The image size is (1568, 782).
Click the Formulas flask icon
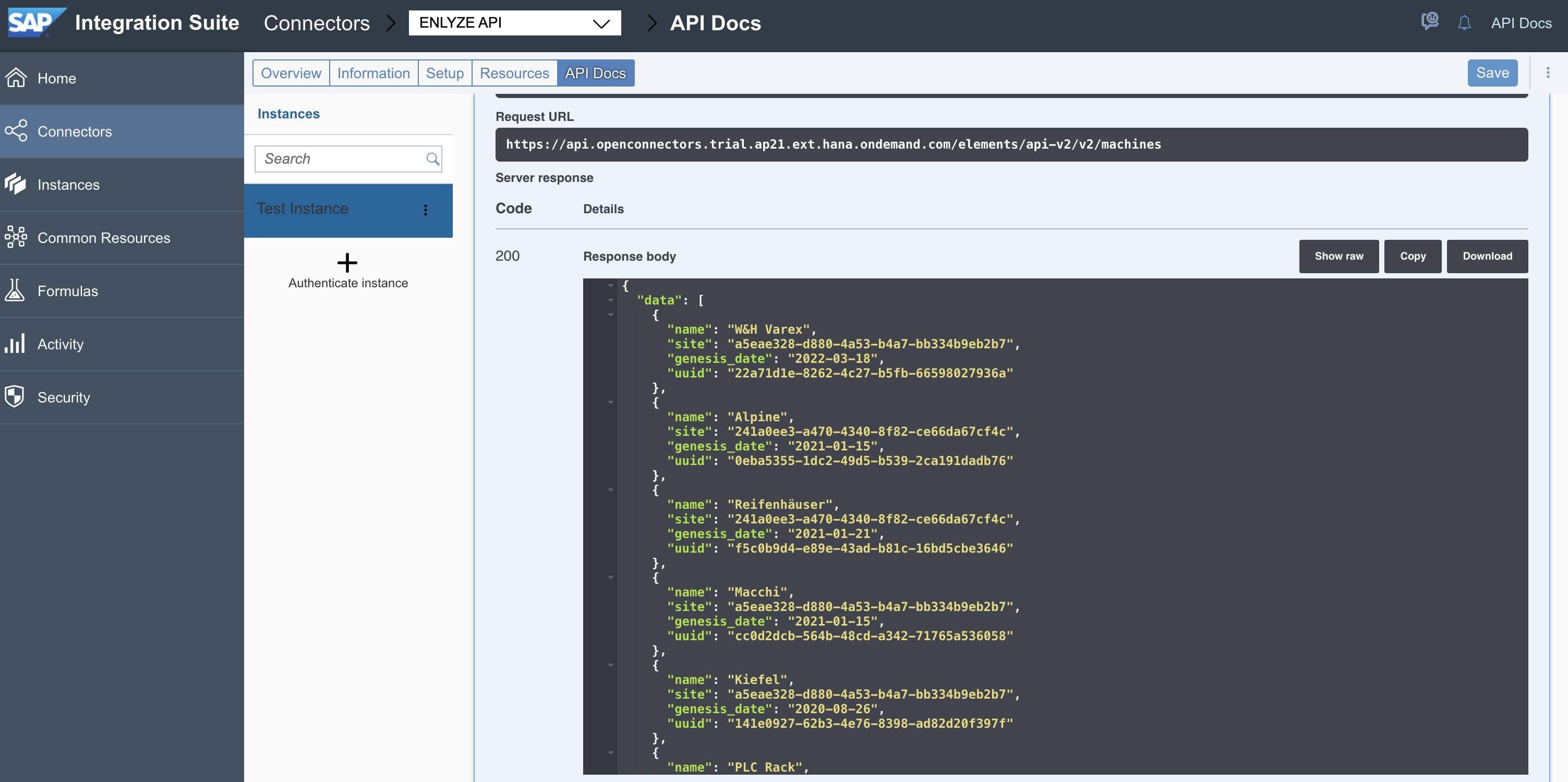(15, 290)
